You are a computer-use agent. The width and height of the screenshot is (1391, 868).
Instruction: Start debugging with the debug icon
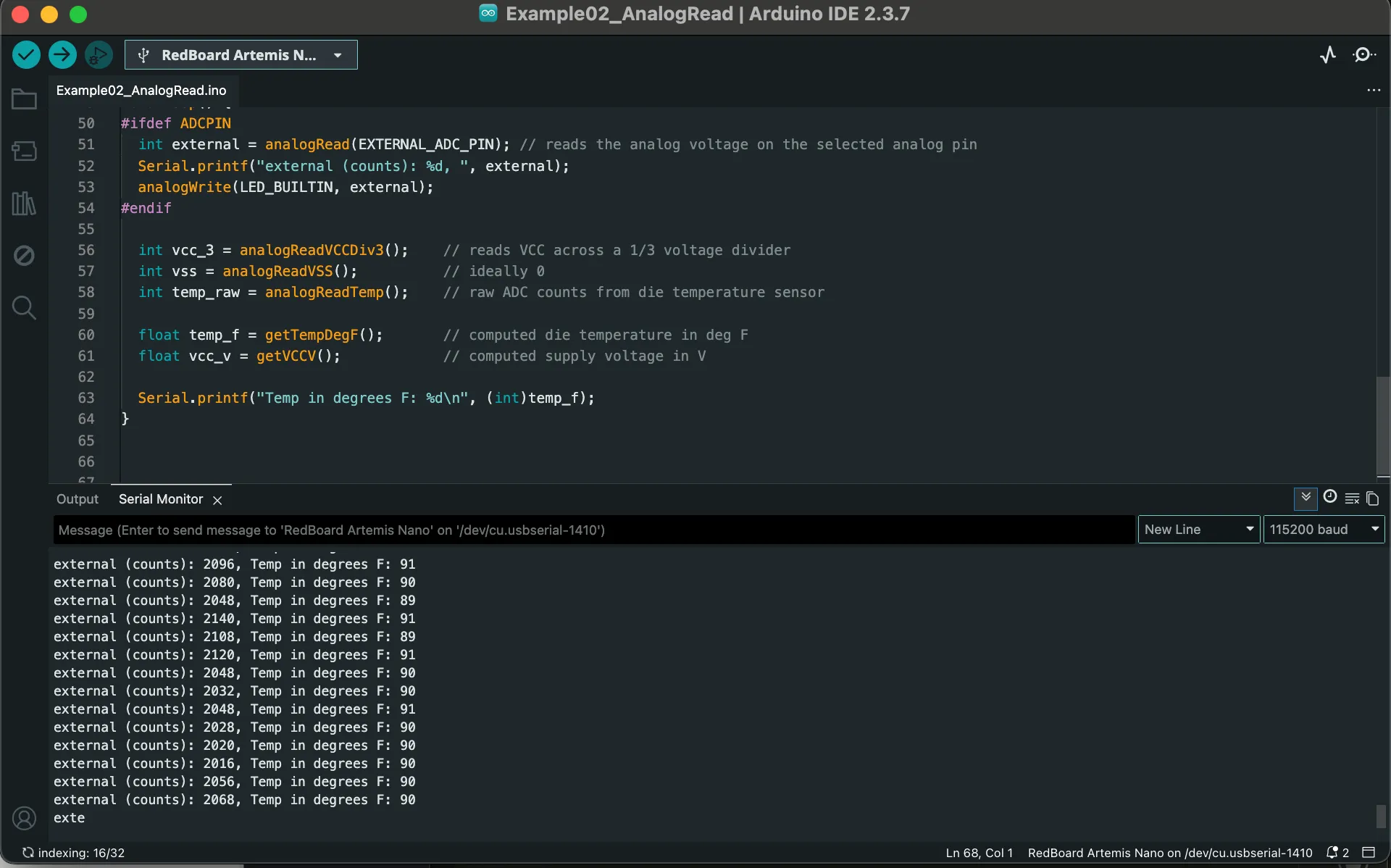click(x=99, y=54)
